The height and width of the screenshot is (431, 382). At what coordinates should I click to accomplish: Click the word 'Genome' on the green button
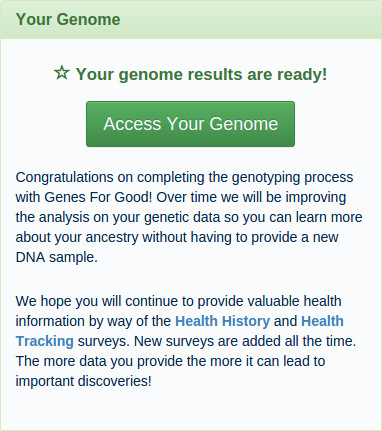click(x=244, y=124)
